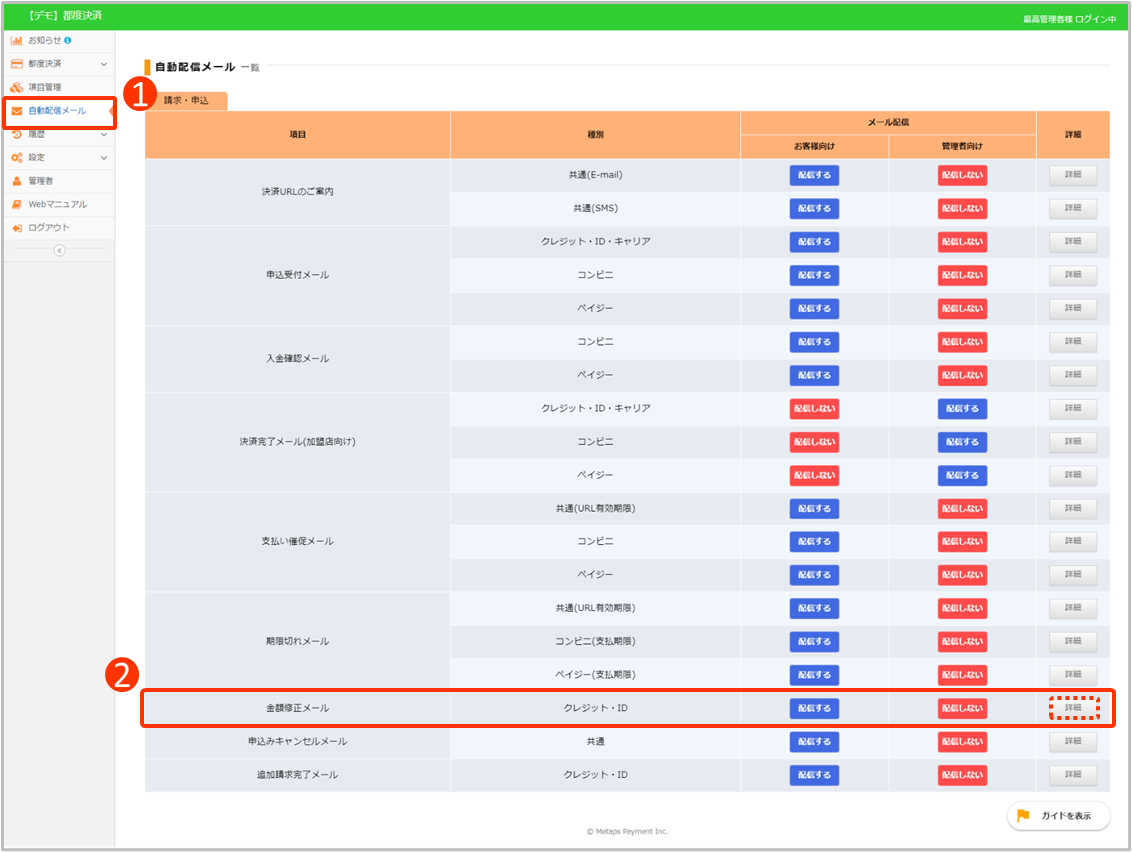Screen dimensions: 1132x852
Task: Click the ガイドを表示 button
Action: (1058, 816)
